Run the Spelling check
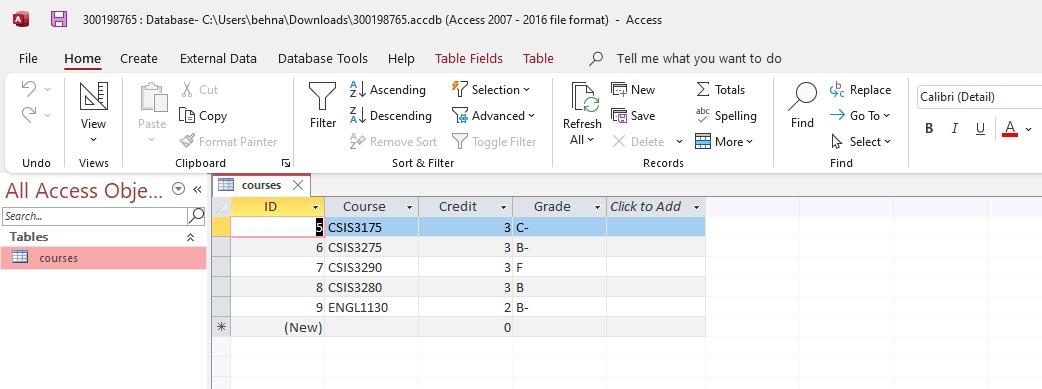Image resolution: width=1042 pixels, height=389 pixels. pyautogui.click(x=726, y=116)
